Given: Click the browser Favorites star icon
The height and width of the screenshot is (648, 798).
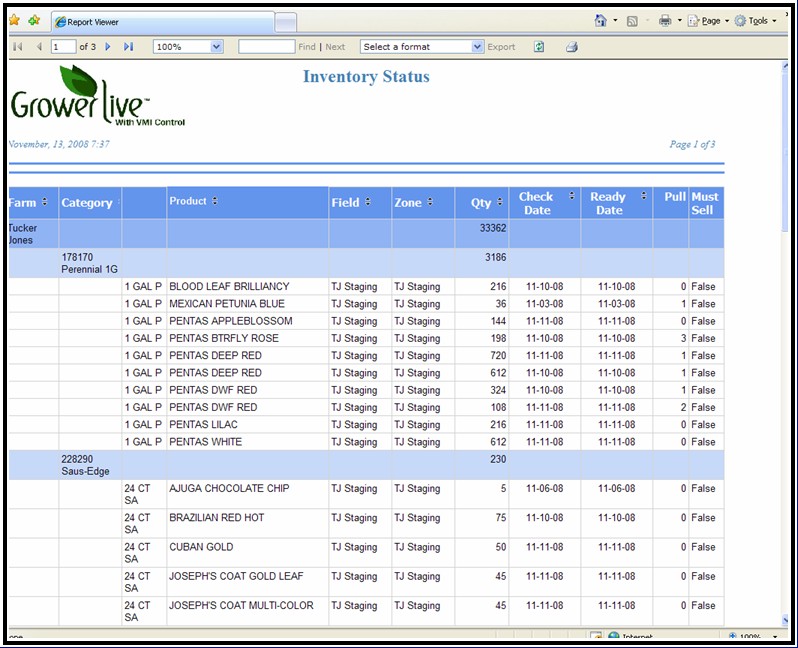Looking at the screenshot, I should [14, 20].
